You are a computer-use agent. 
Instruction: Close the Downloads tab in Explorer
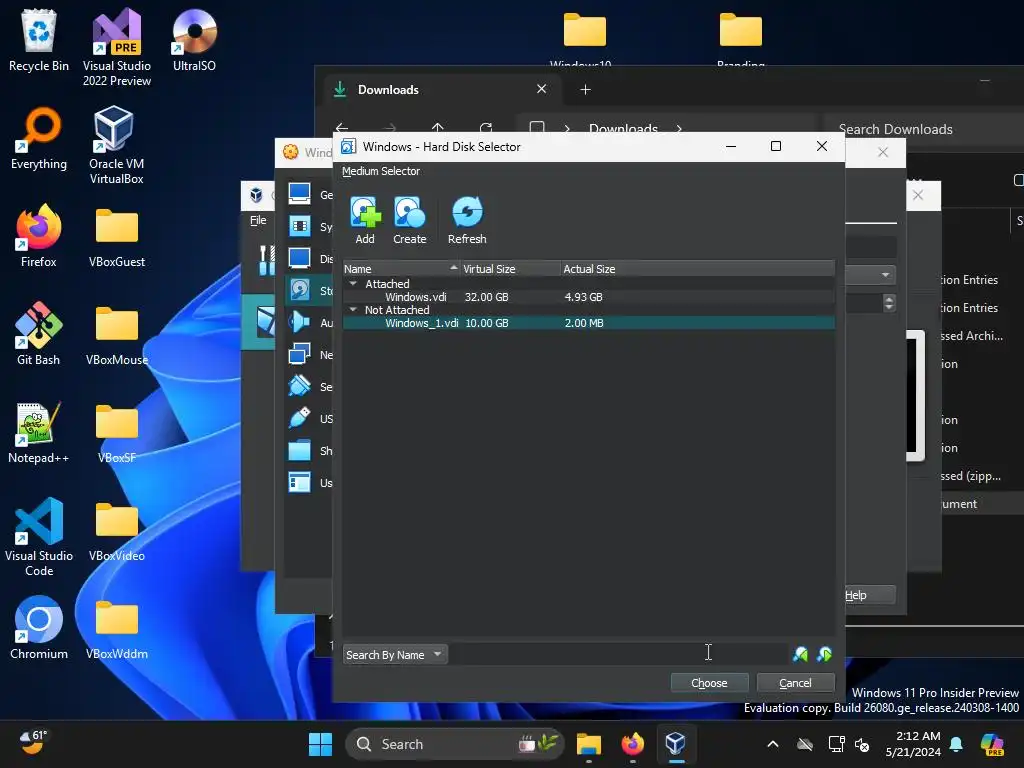[541, 89]
